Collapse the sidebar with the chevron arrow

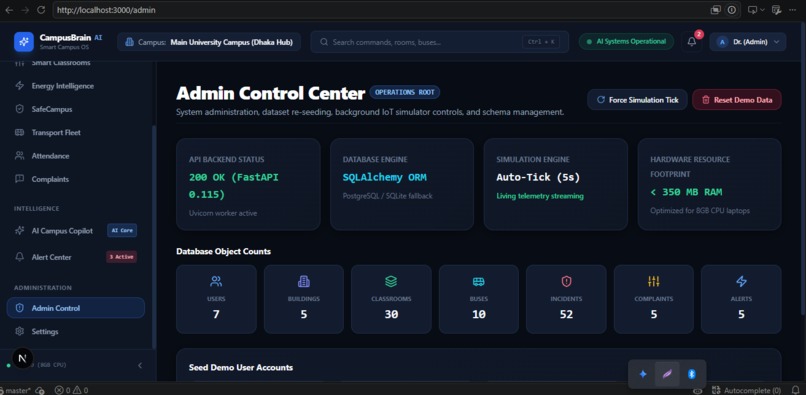pyautogui.click(x=140, y=365)
